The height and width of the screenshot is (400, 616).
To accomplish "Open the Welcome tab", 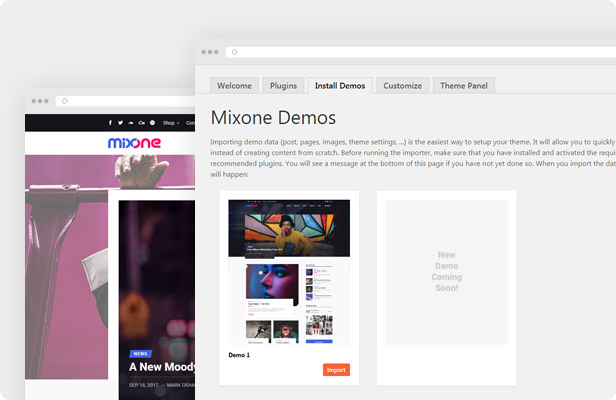I will [x=234, y=86].
